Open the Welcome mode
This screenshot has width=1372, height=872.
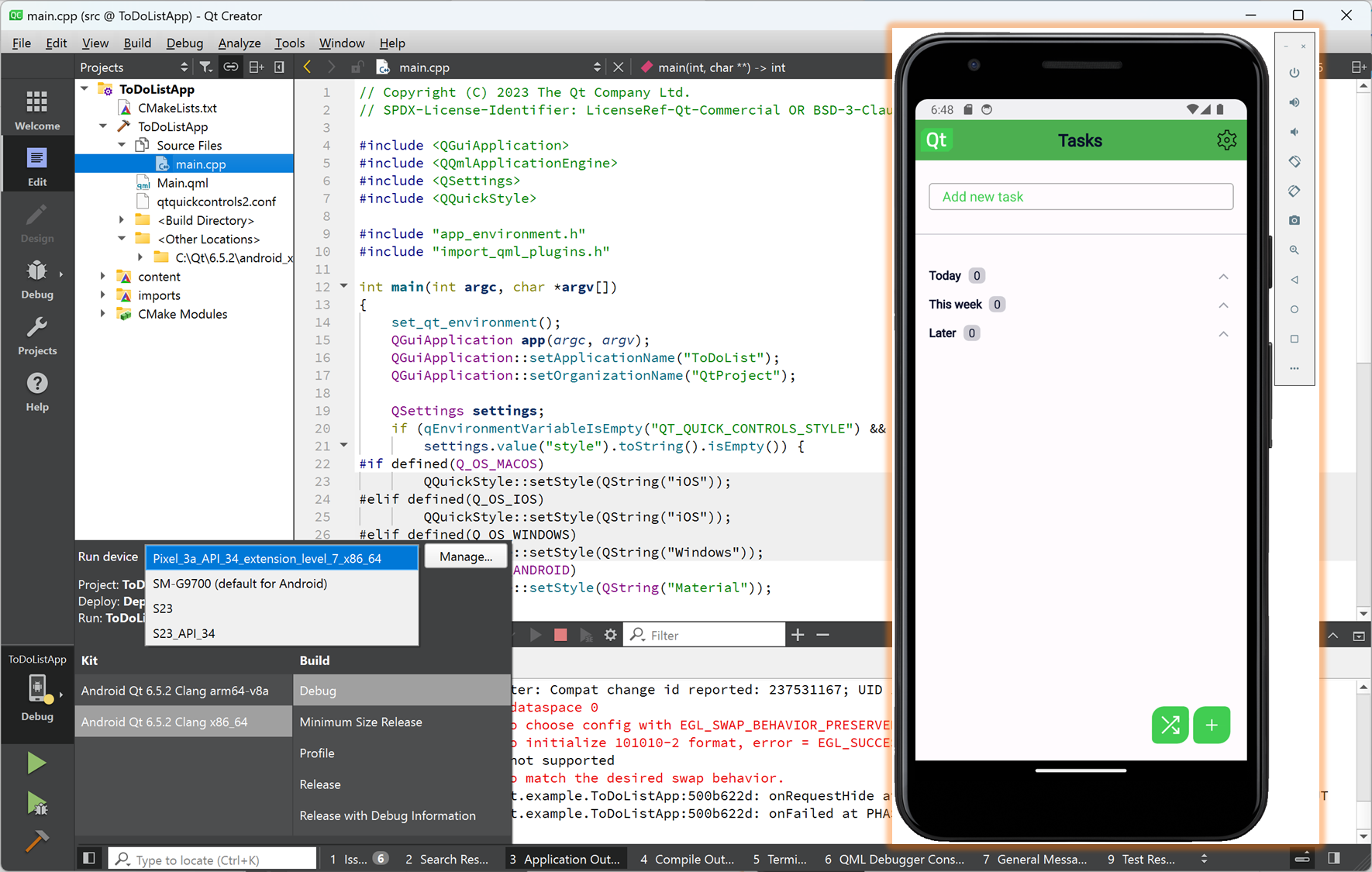(x=37, y=109)
